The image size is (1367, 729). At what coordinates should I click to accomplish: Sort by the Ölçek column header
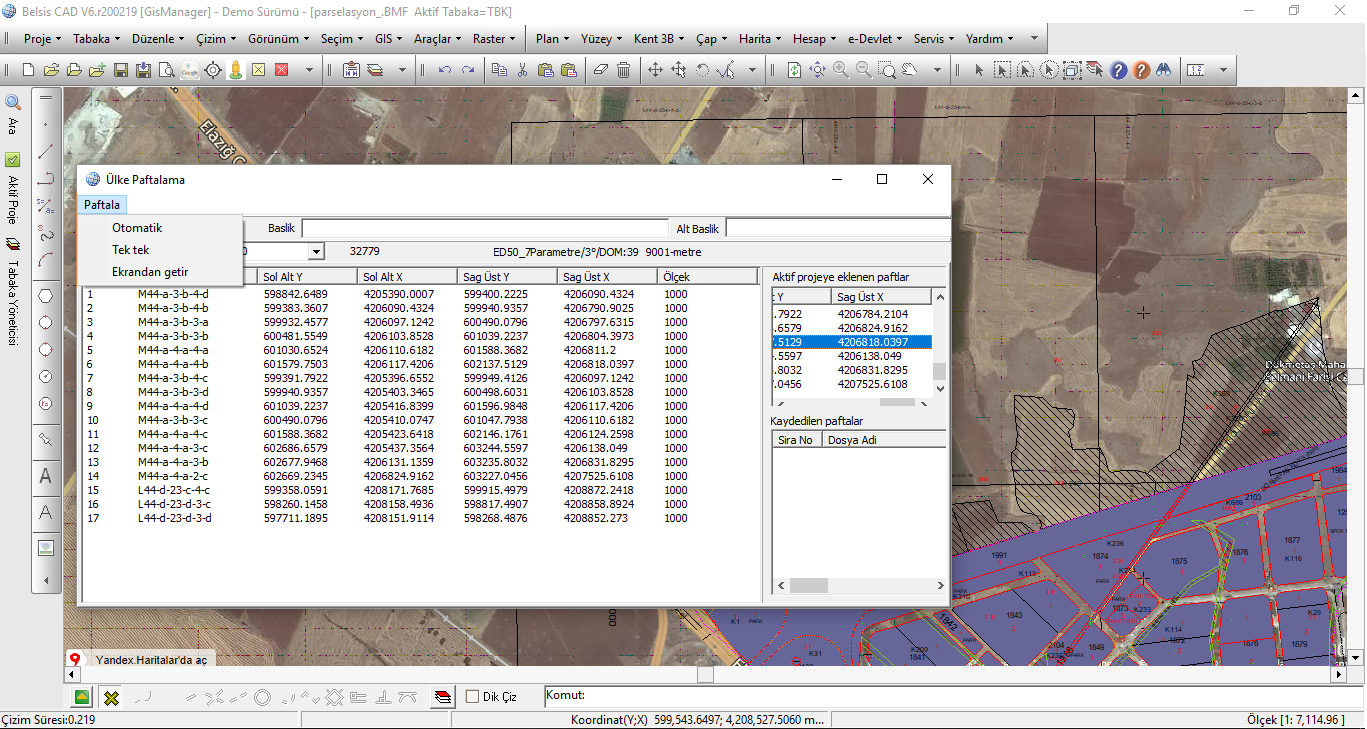click(x=708, y=277)
